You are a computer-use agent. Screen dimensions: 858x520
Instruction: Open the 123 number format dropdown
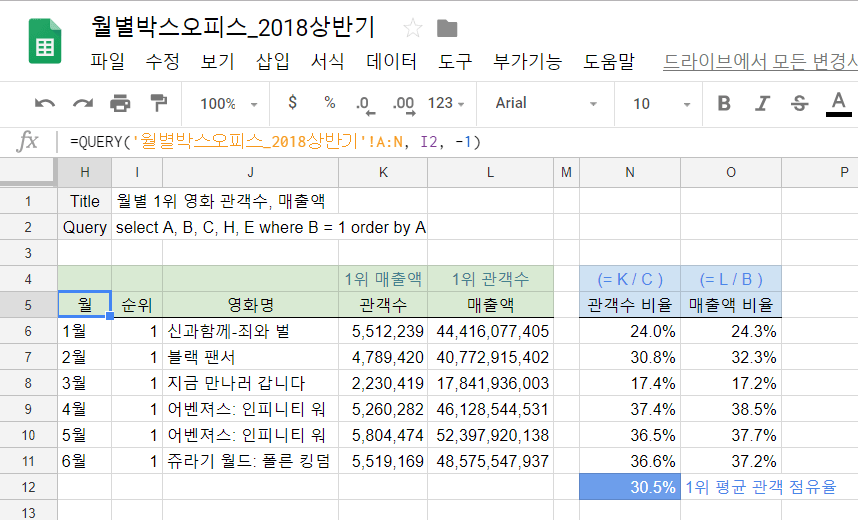[x=447, y=103]
